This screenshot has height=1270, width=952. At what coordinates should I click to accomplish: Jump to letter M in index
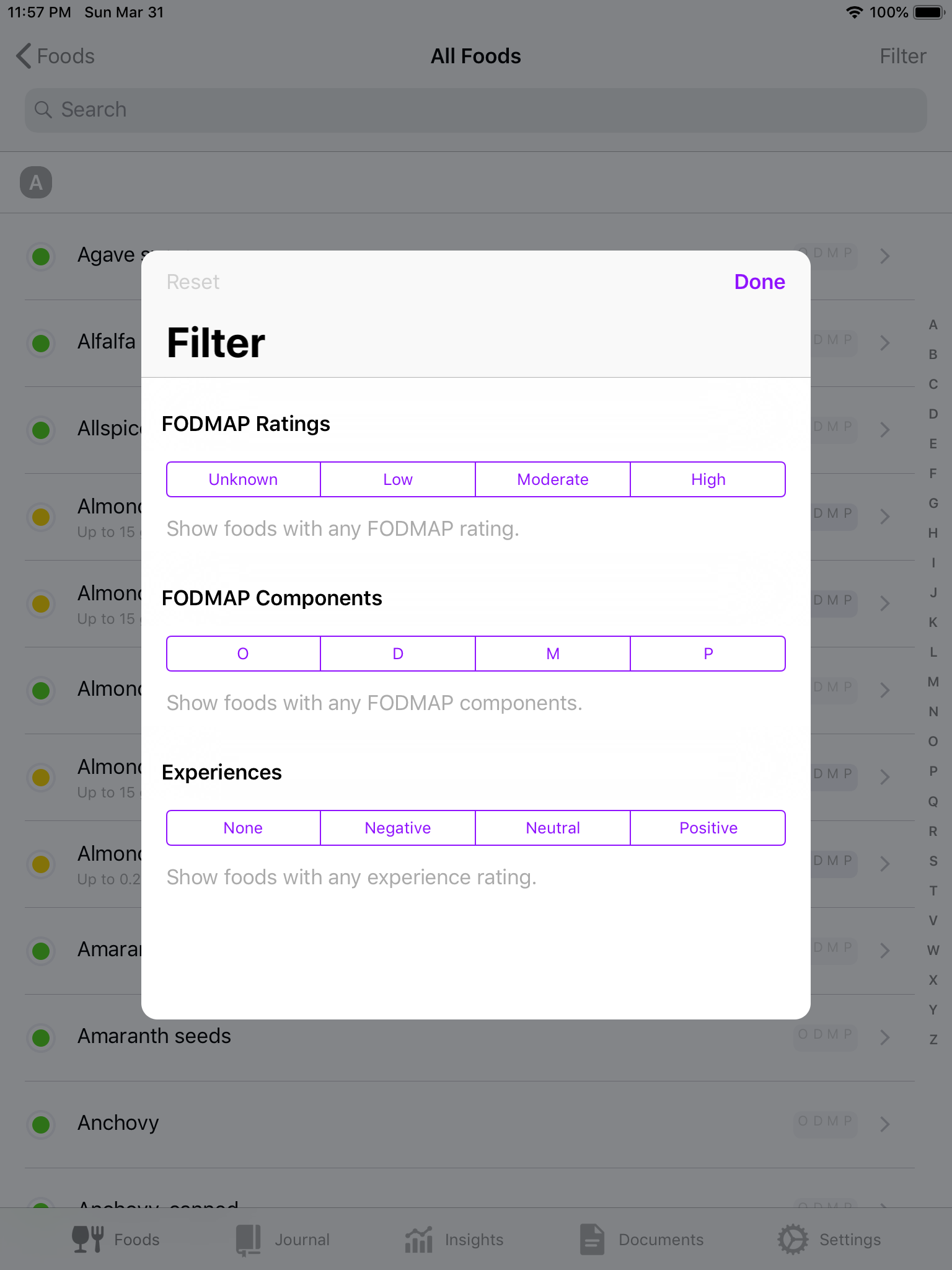coord(933,682)
